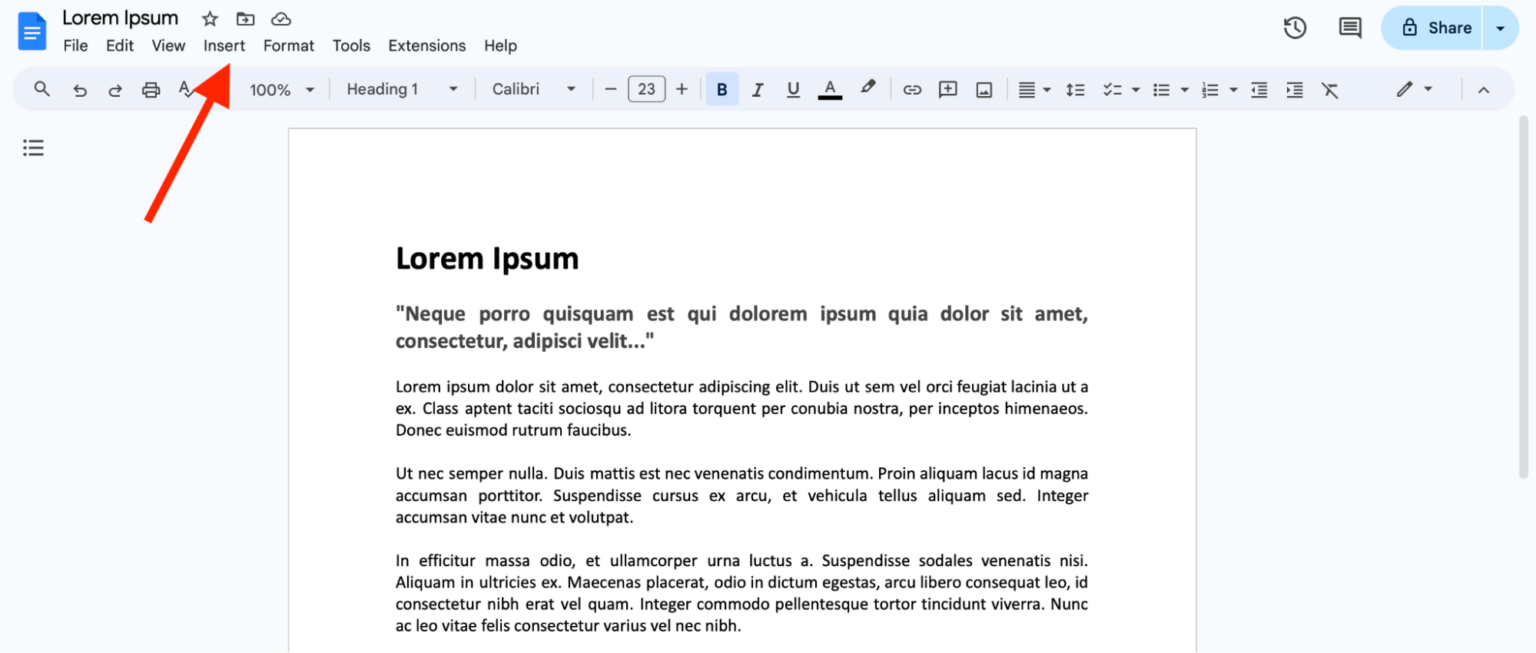1536x653 pixels.
Task: Toggle italic formatting
Action: [757, 89]
